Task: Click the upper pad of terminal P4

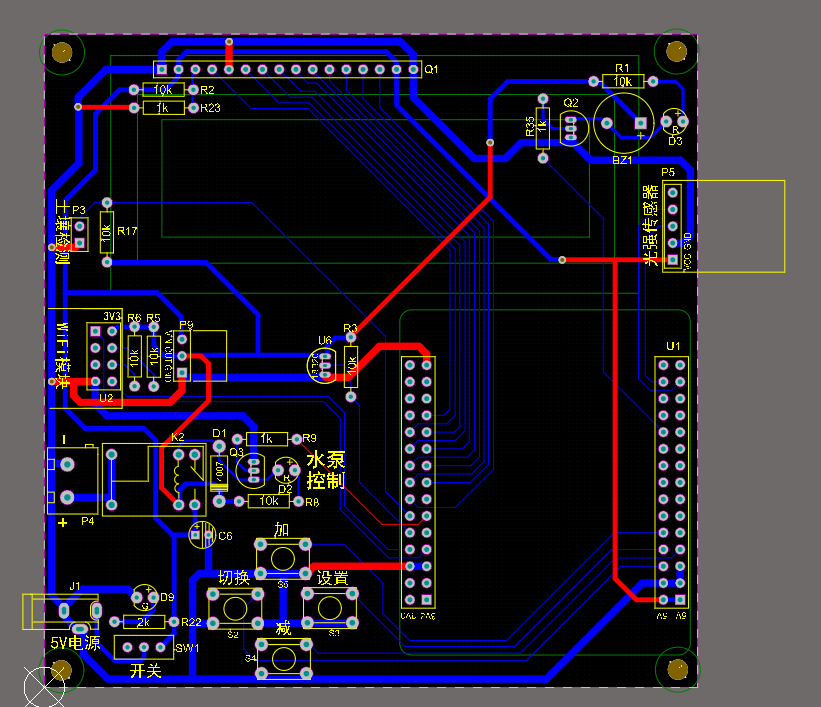Action: (67, 465)
